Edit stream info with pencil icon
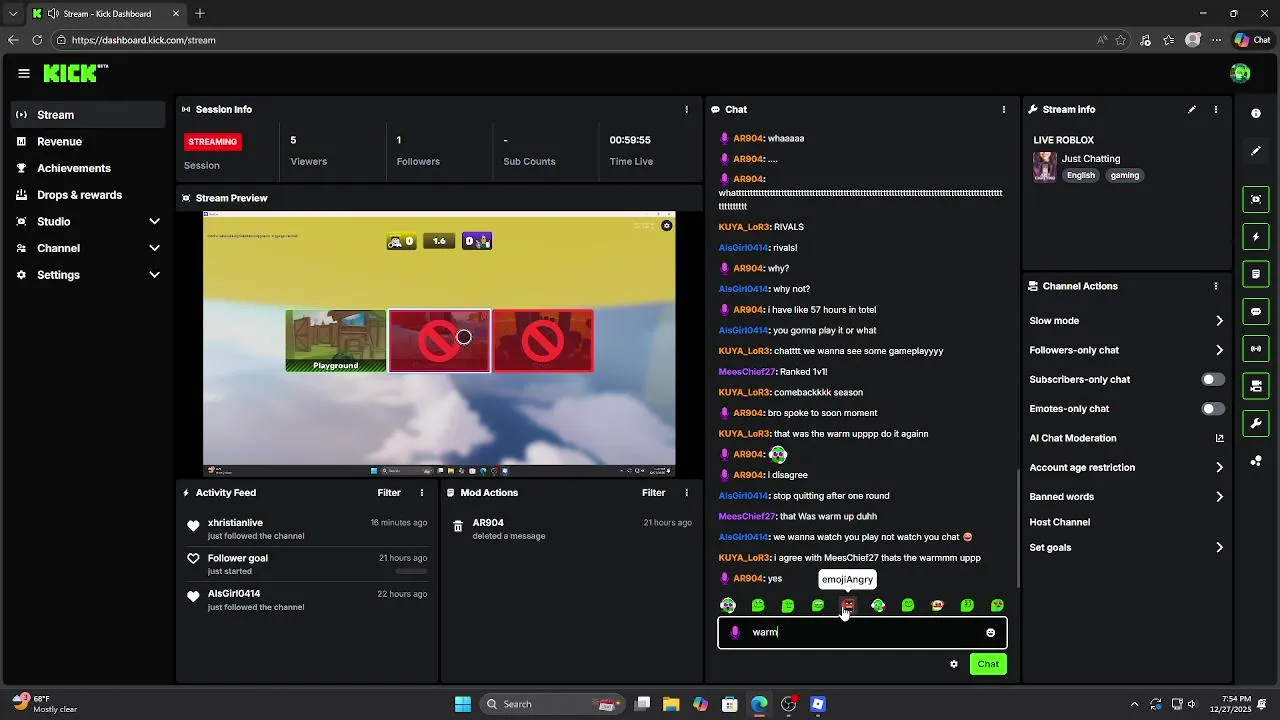 1192,109
